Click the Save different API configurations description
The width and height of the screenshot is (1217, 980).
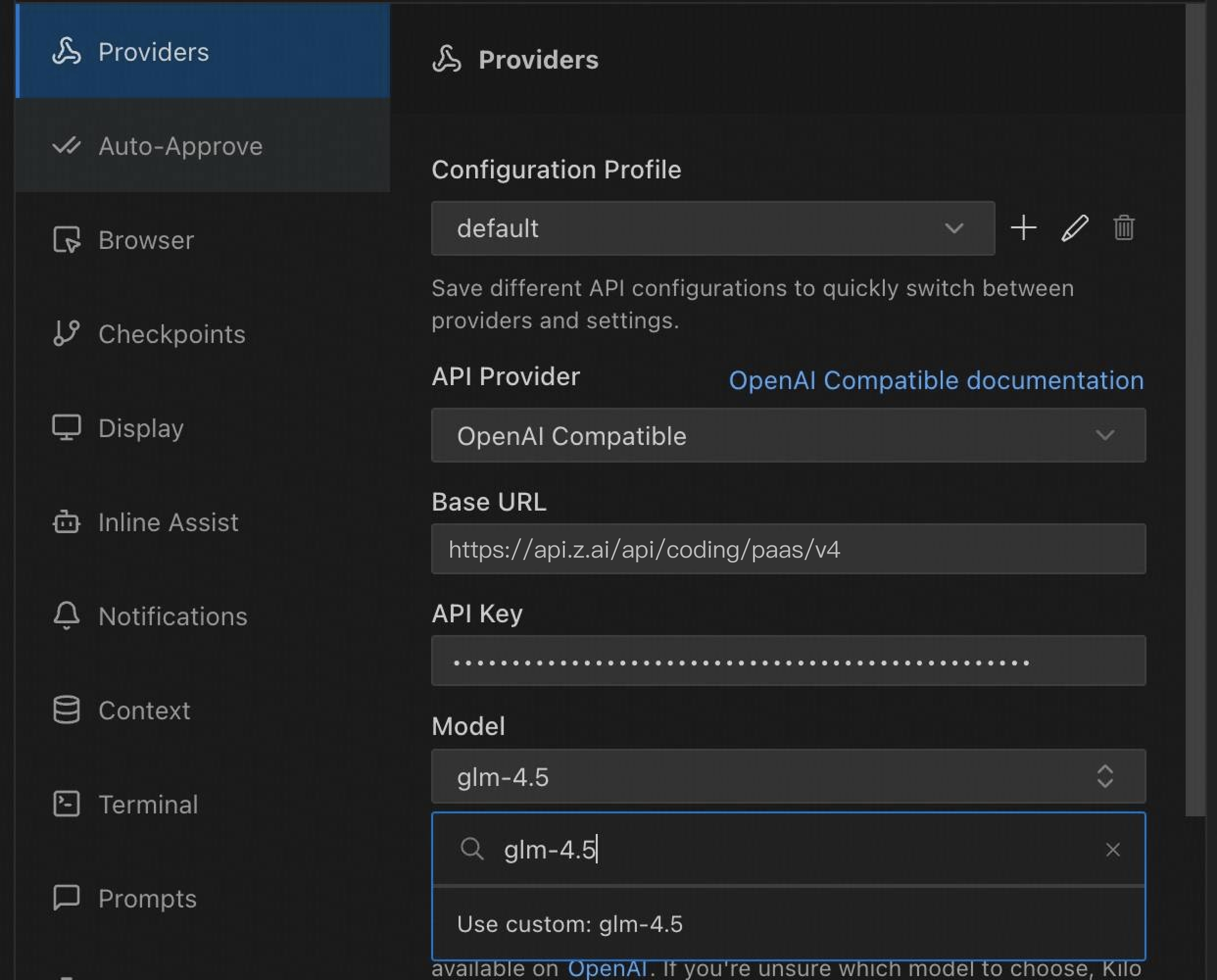(753, 304)
